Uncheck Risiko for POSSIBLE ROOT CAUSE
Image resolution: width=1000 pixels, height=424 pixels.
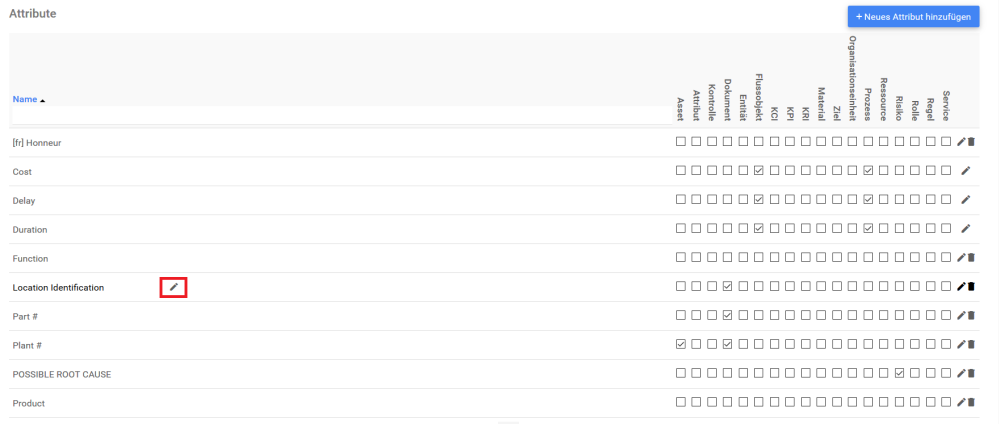point(899,374)
